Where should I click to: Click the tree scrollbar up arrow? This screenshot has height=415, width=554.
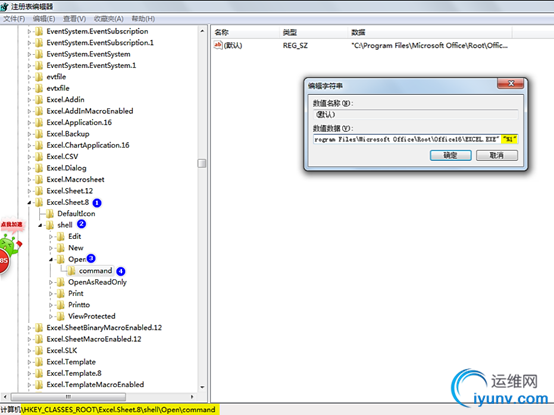point(202,31)
